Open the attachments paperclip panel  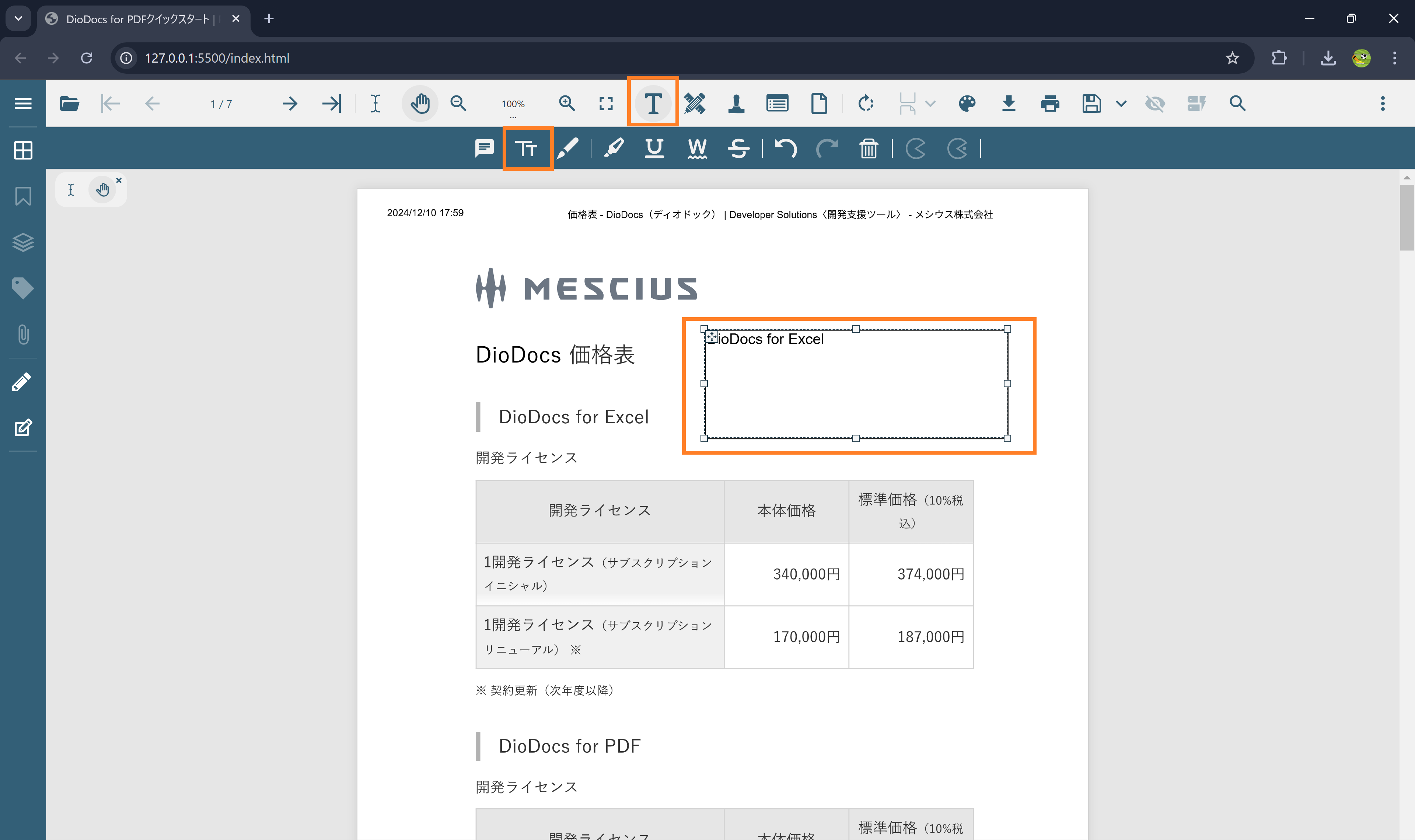pyautogui.click(x=22, y=335)
